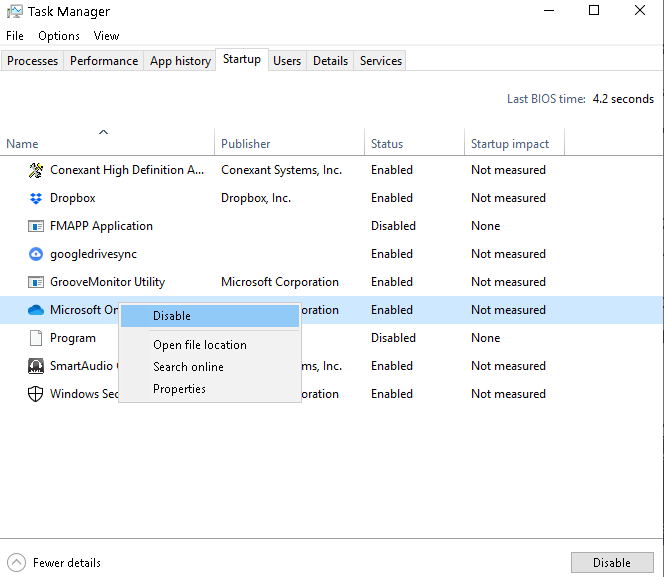Open the Options menu
Image resolution: width=664 pixels, height=577 pixels.
pos(59,36)
